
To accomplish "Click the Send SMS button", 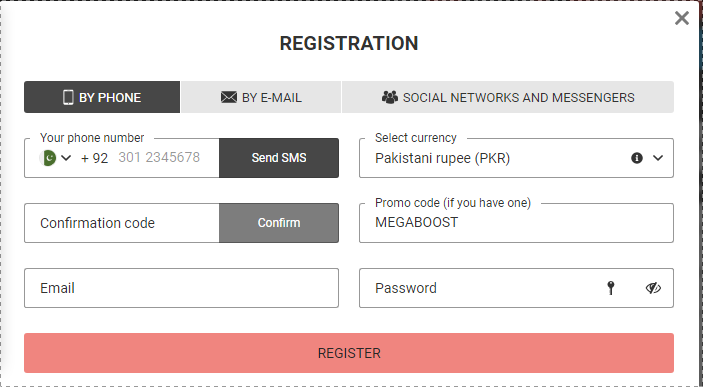I will pyautogui.click(x=279, y=158).
